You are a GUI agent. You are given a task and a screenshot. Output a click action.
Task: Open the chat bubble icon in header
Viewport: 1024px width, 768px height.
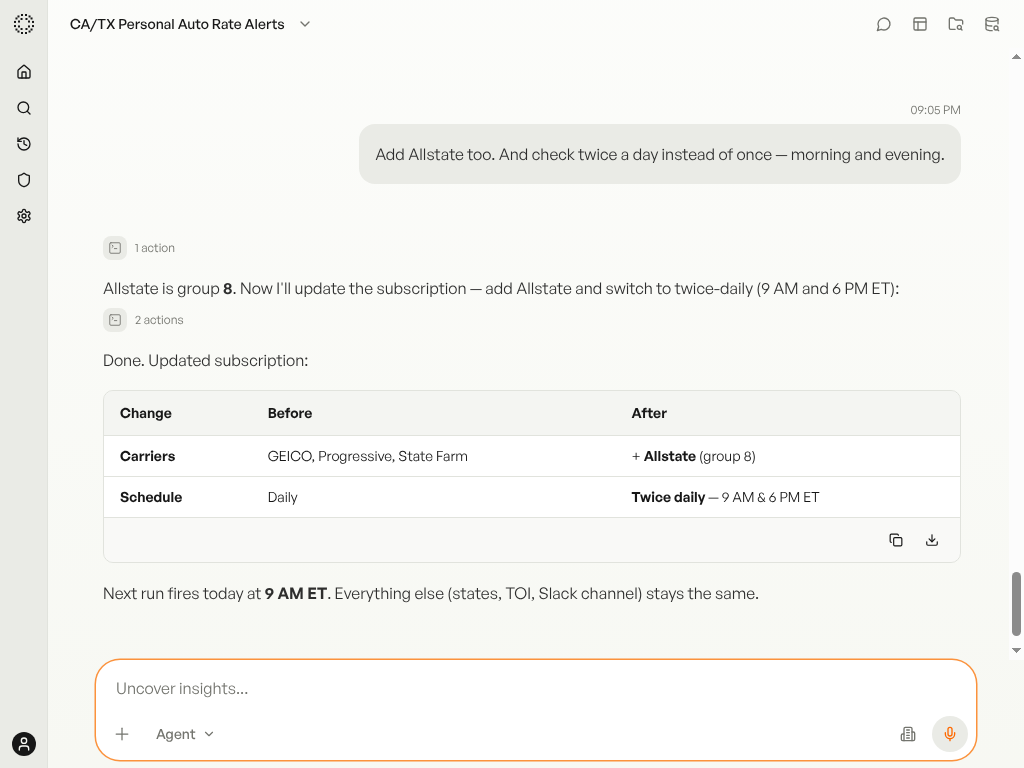[884, 24]
